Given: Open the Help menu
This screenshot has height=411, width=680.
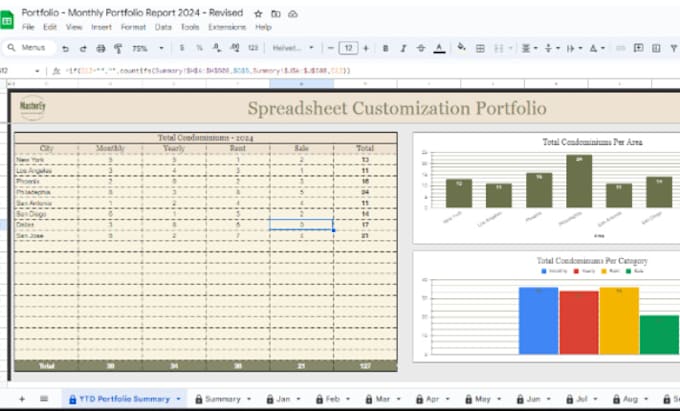Looking at the screenshot, I should [x=263, y=27].
